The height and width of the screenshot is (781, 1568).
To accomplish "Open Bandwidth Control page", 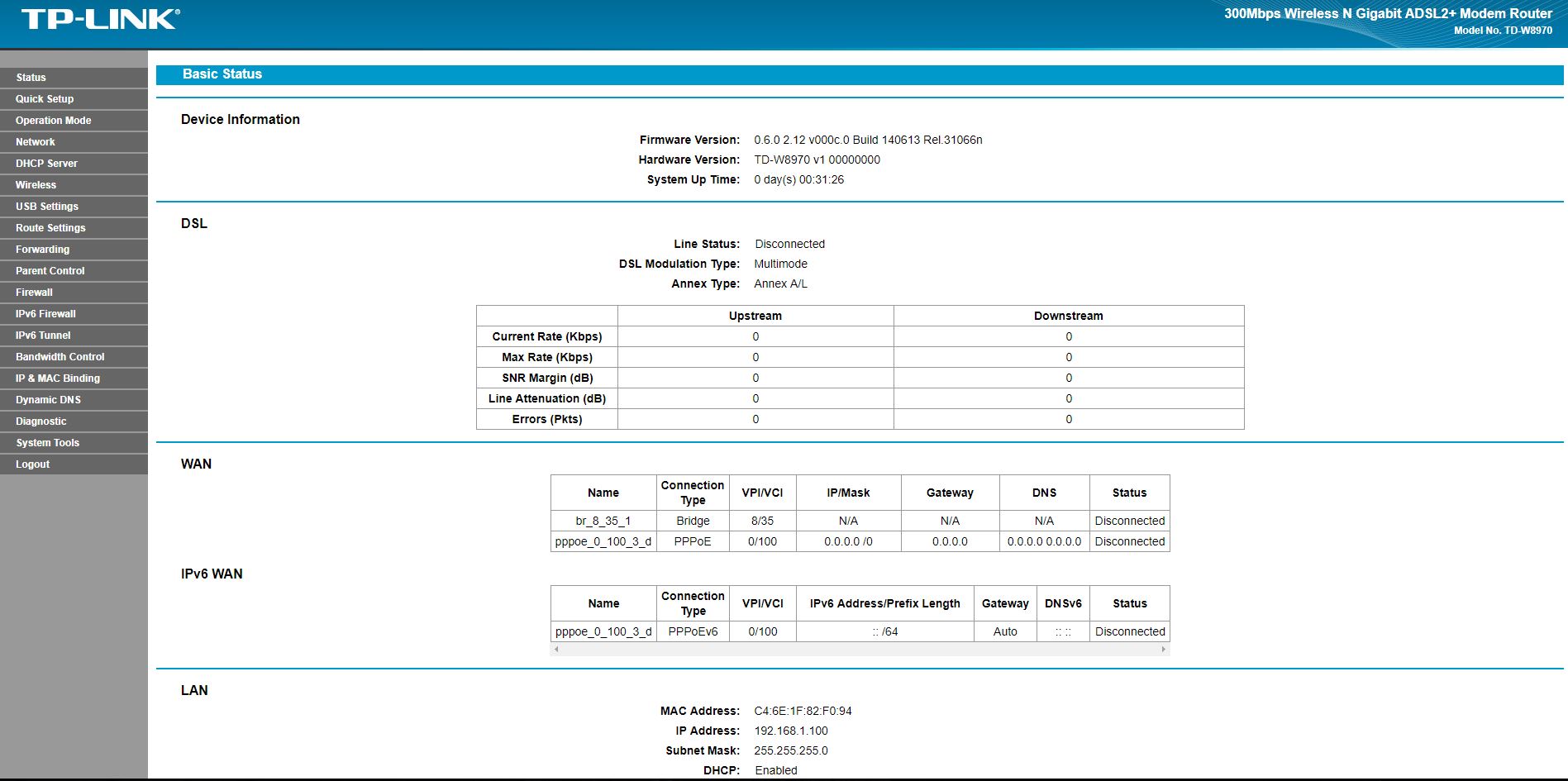I will point(74,356).
